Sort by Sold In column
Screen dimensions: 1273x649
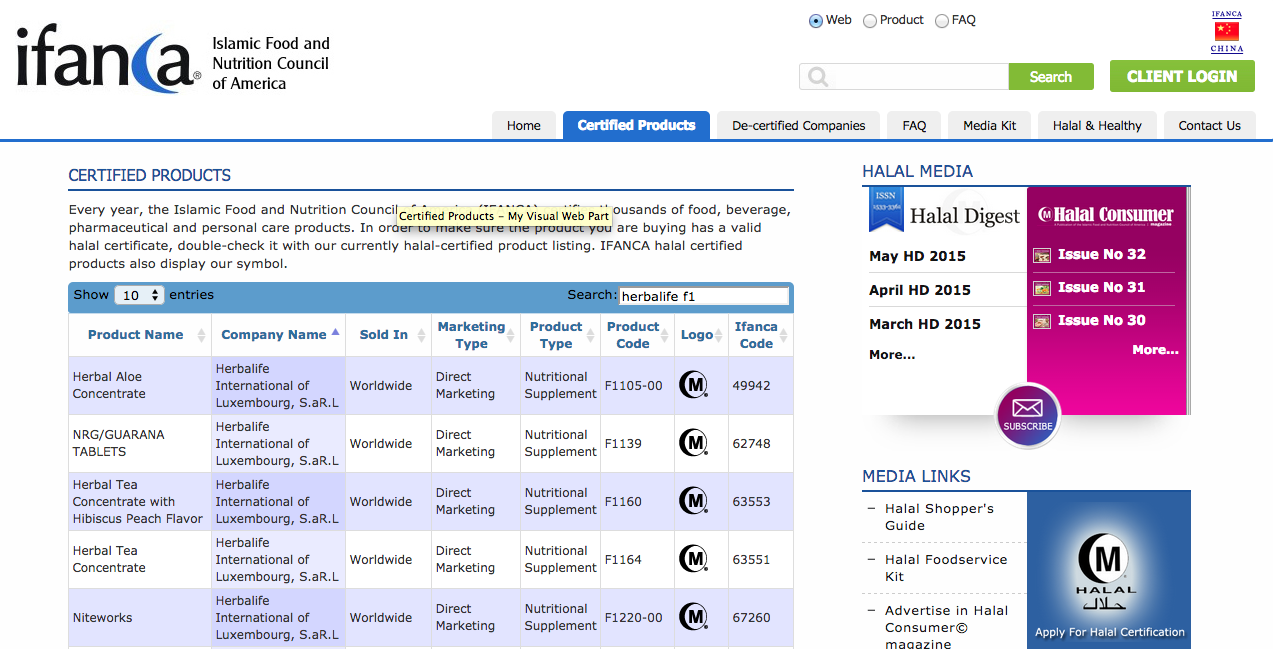click(388, 335)
